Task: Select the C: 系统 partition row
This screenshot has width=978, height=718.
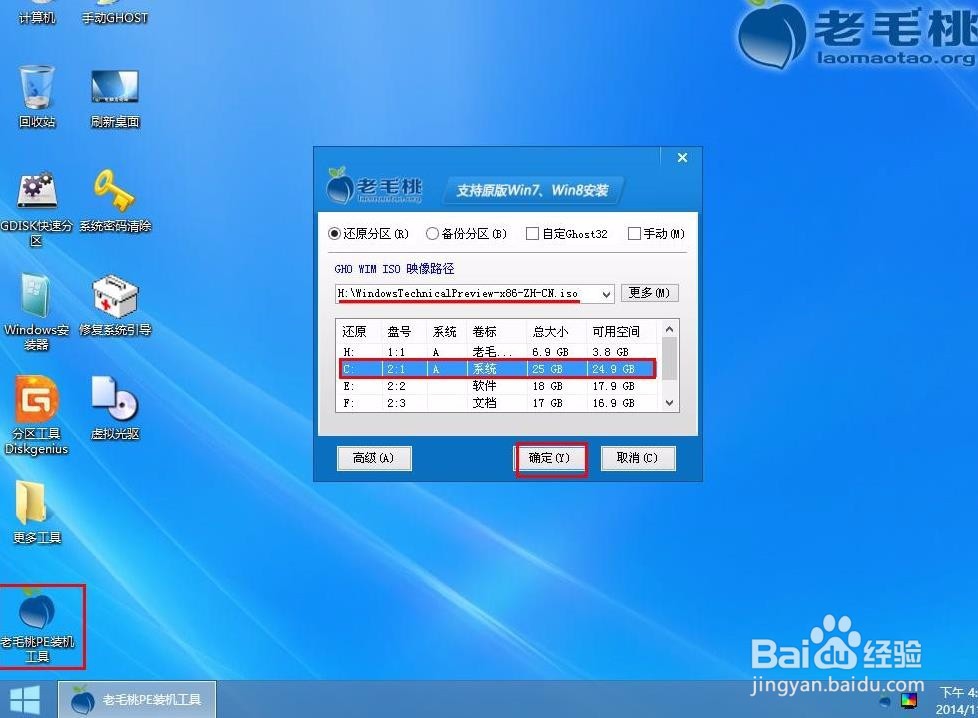Action: 498,369
